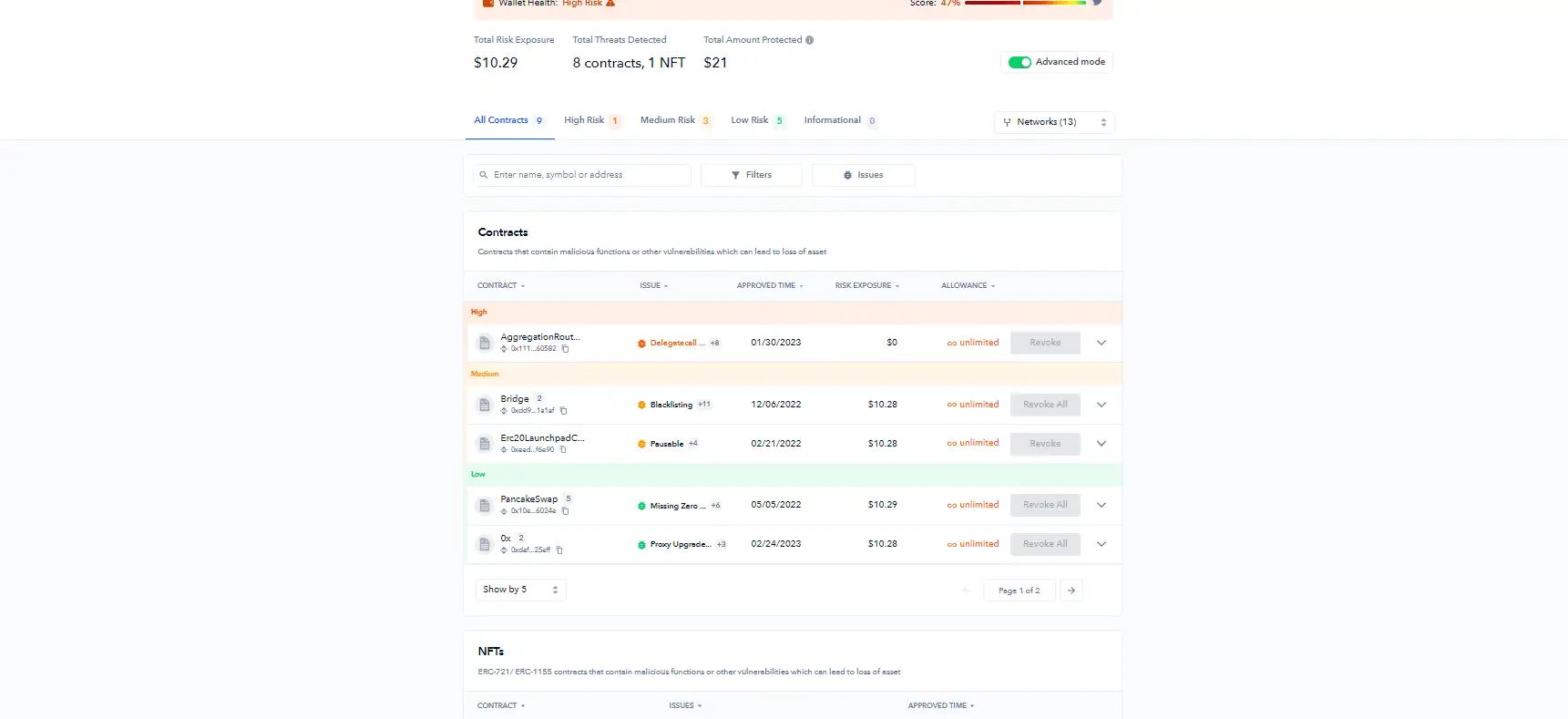Image resolution: width=1568 pixels, height=719 pixels.
Task: Expand the AggregationRouter contract row
Action: coord(1102,343)
